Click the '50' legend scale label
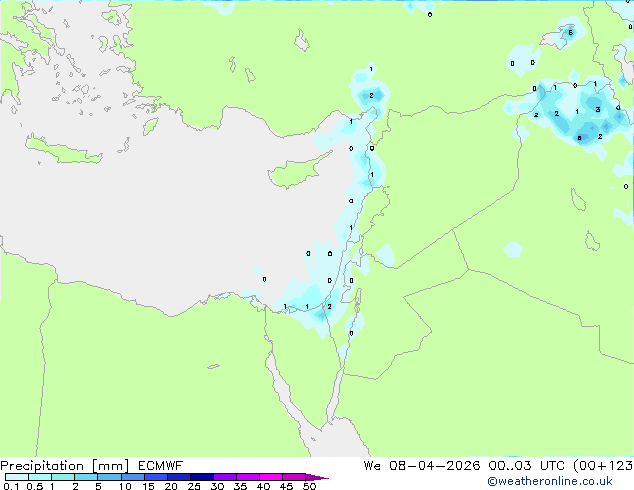 coord(310,486)
